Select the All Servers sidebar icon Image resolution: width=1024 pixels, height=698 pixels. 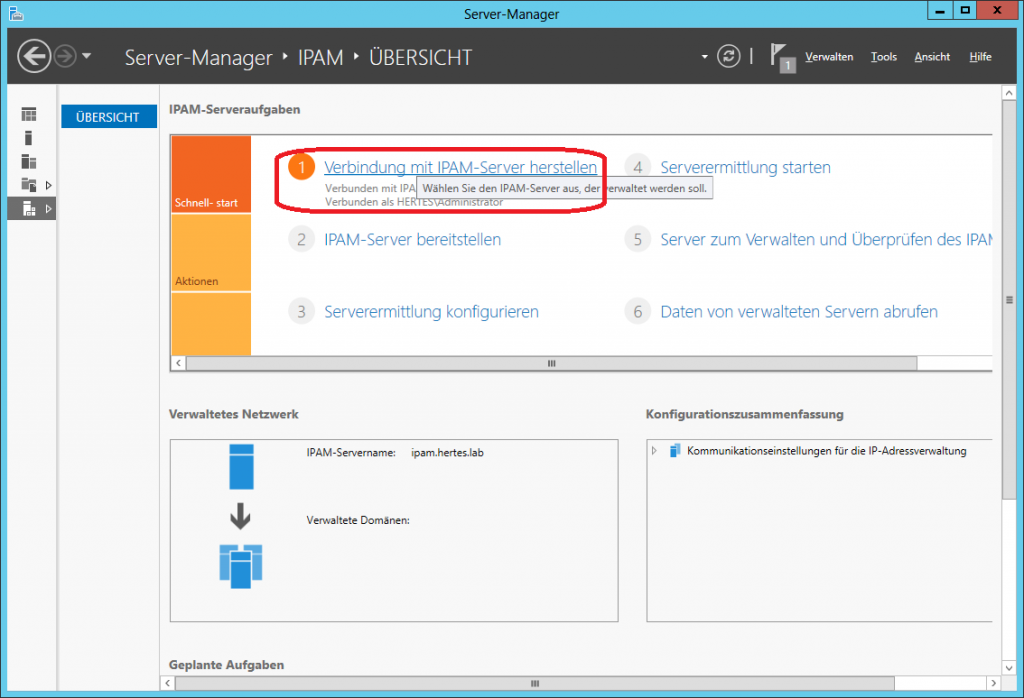29,161
